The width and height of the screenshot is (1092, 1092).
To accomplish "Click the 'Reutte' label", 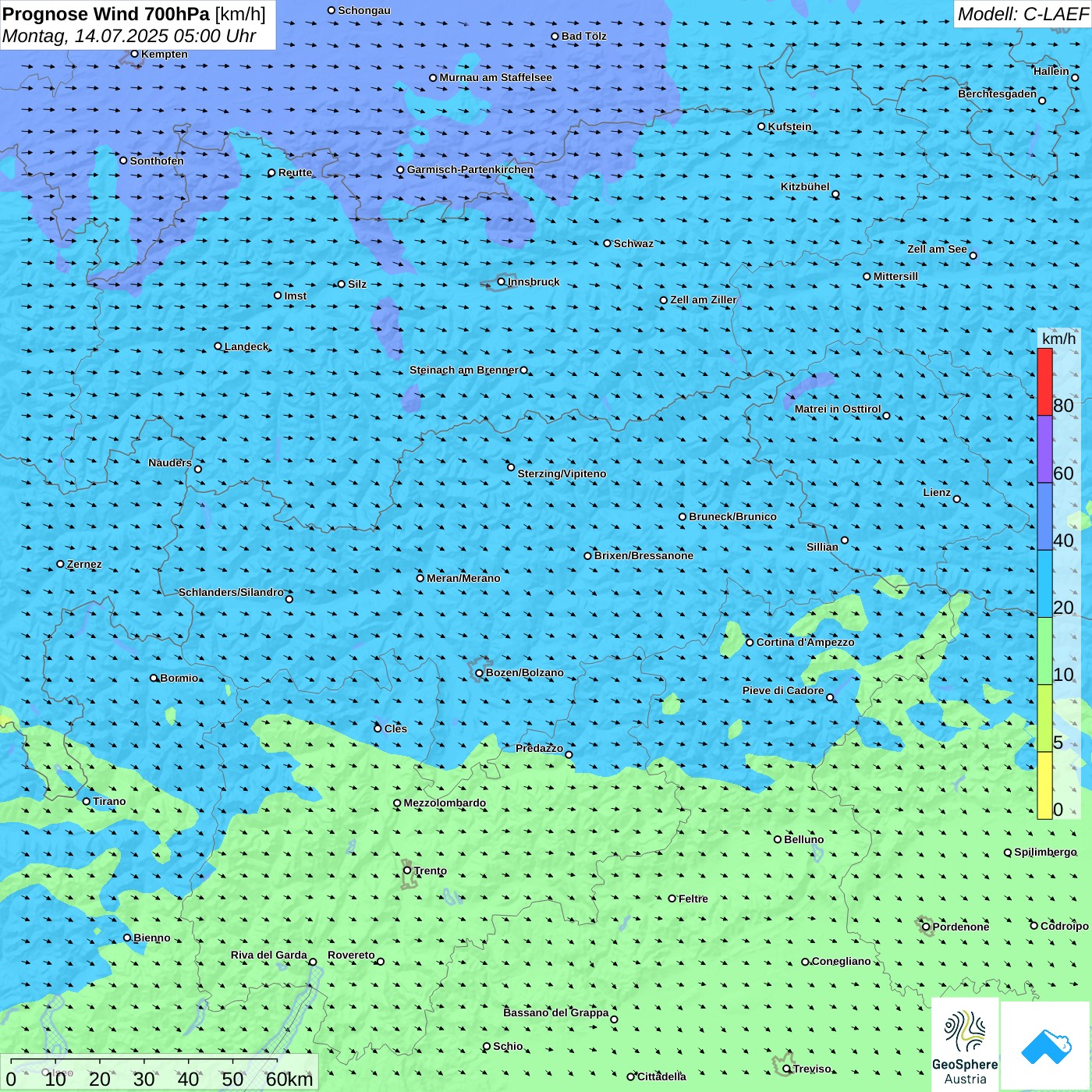I will pos(295,172).
